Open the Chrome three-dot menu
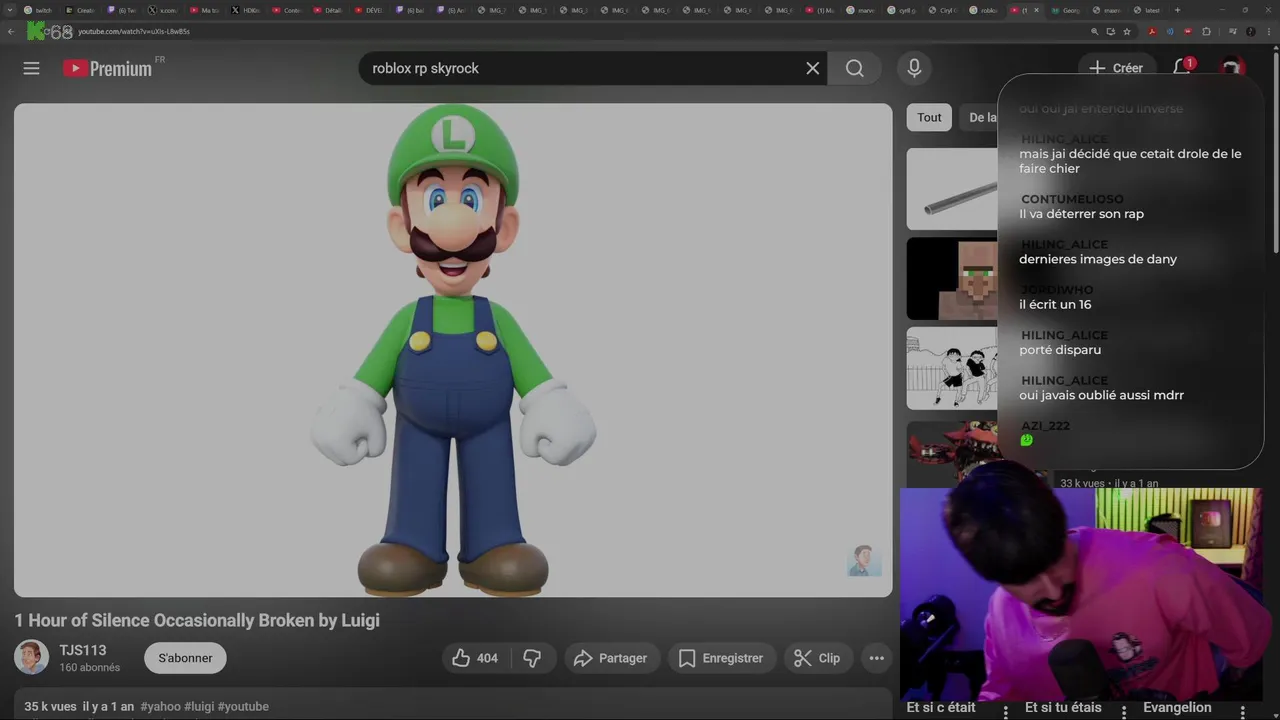The height and width of the screenshot is (720, 1280). click(1268, 31)
